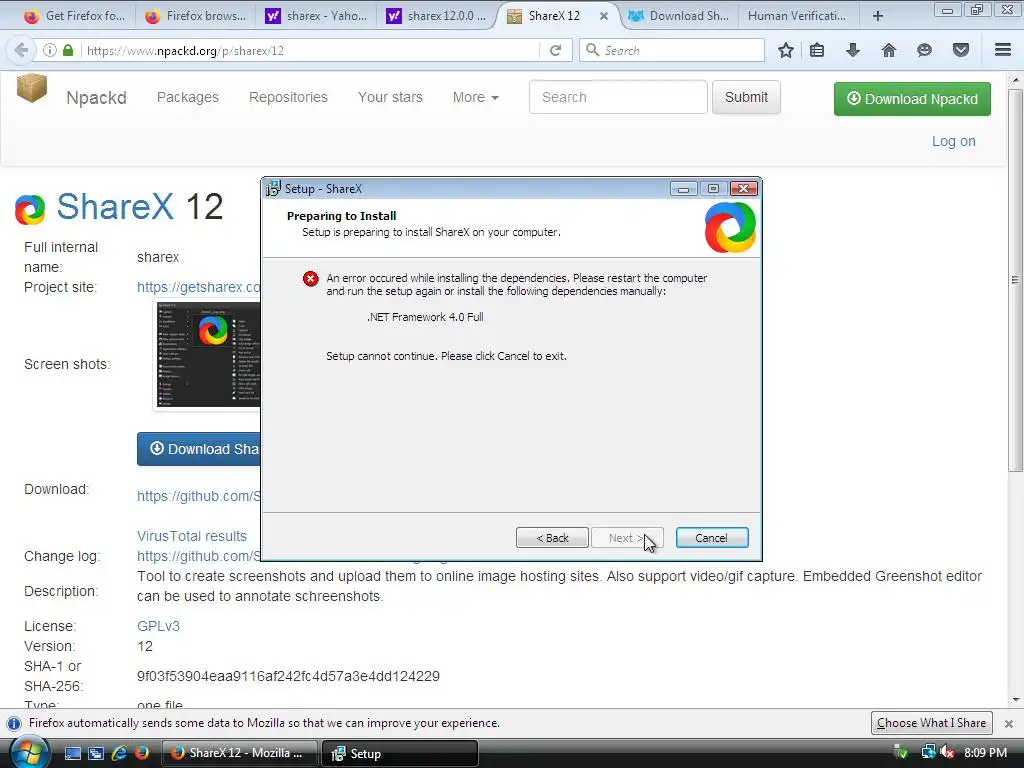The image size is (1024, 768).
Task: Switch to the Firefox browser tab
Action: (196, 16)
